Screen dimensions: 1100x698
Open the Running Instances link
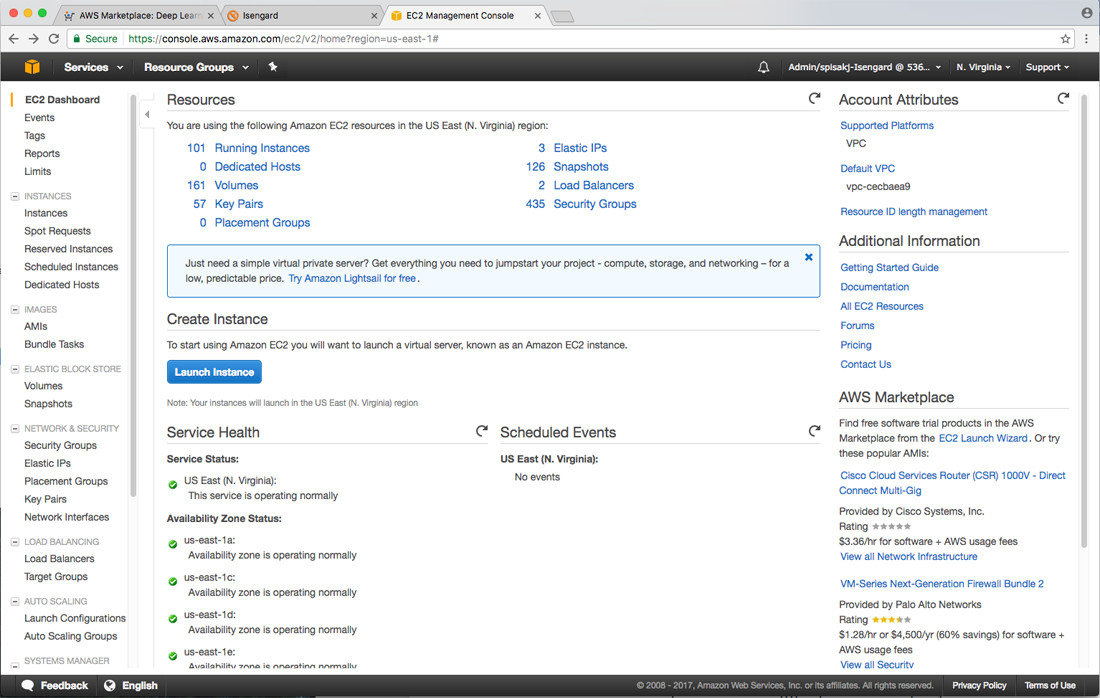point(262,148)
